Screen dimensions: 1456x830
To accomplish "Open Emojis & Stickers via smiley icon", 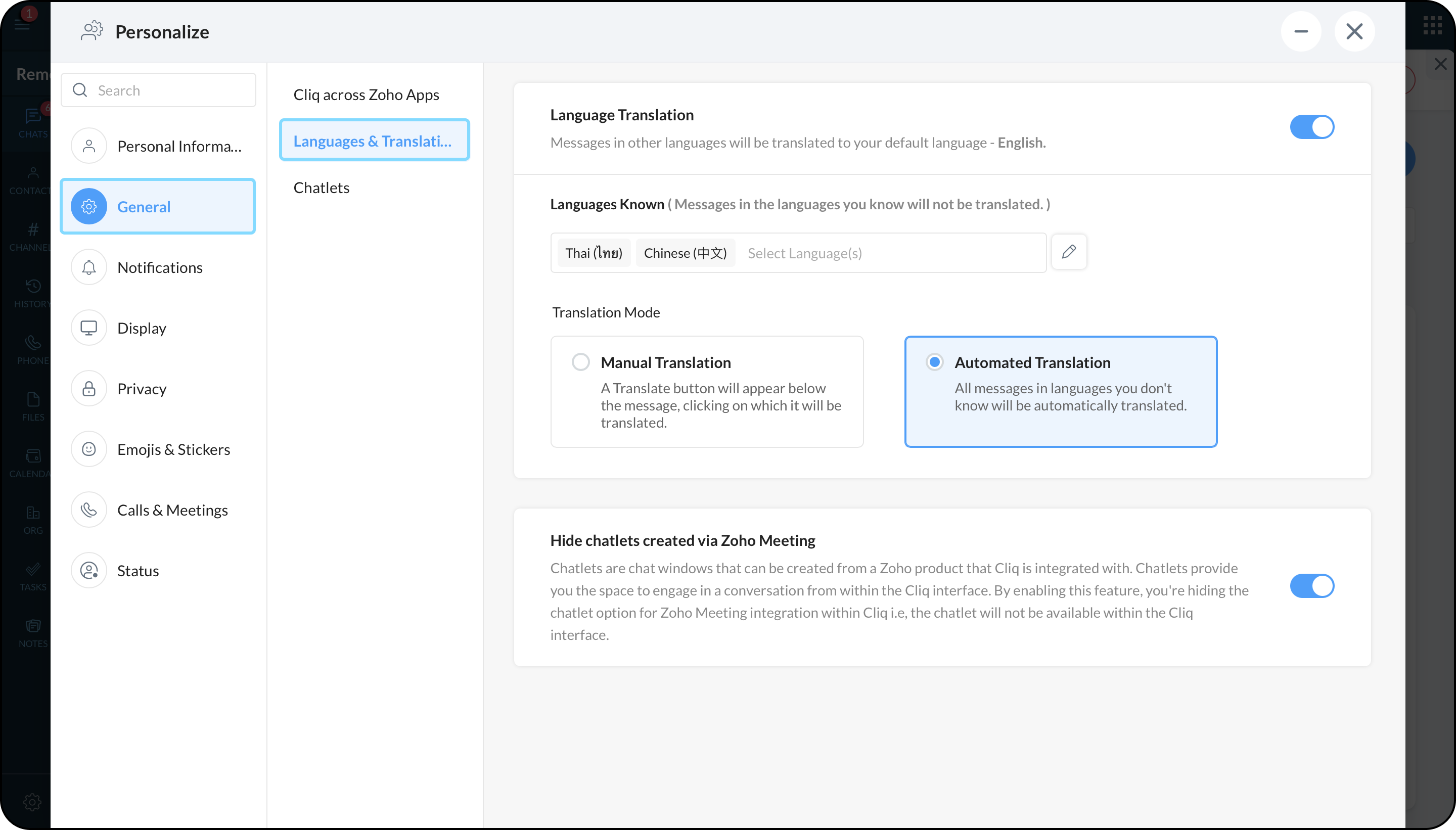I will click(89, 449).
